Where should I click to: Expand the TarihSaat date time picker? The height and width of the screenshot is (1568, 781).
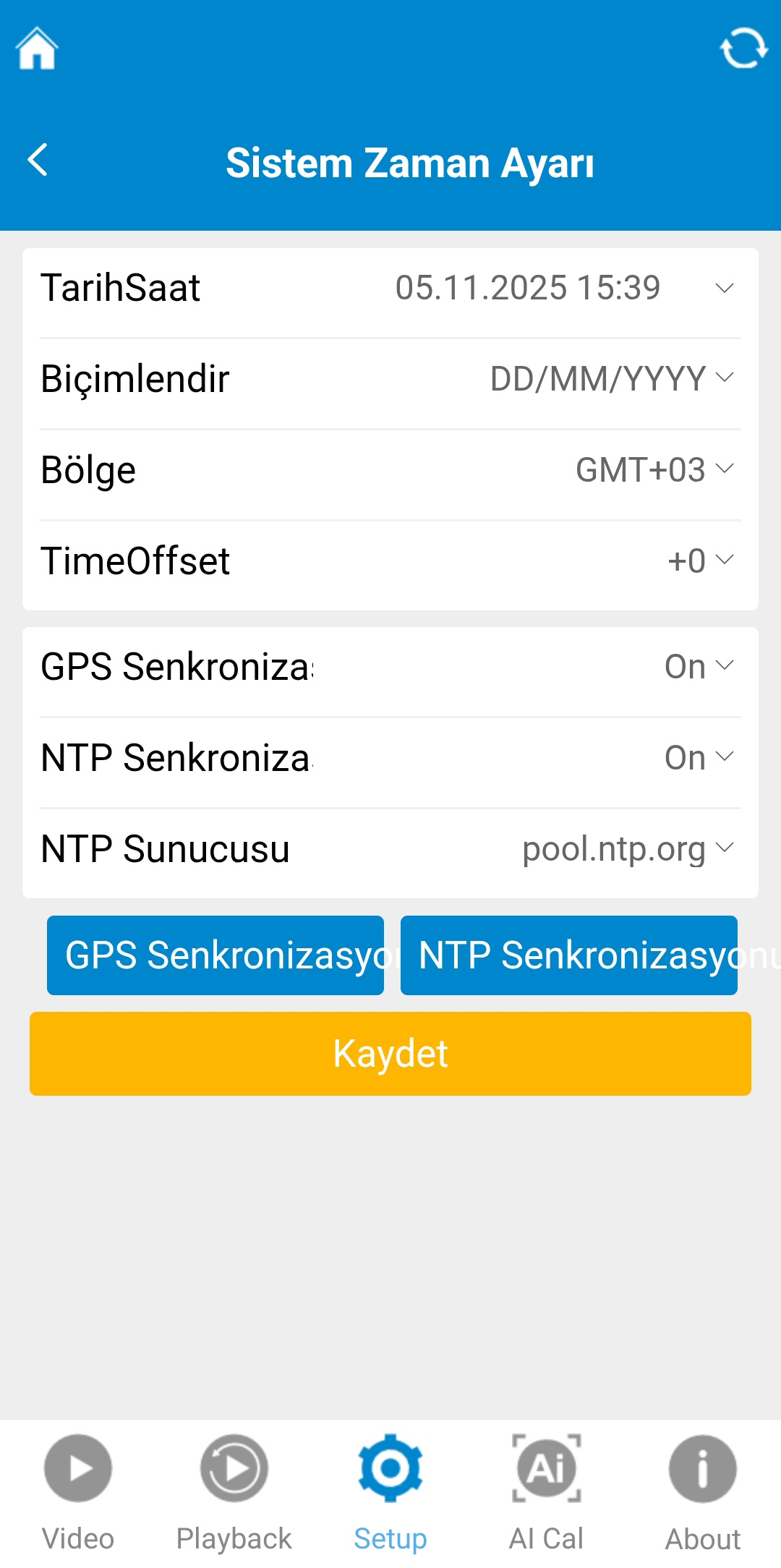564,288
